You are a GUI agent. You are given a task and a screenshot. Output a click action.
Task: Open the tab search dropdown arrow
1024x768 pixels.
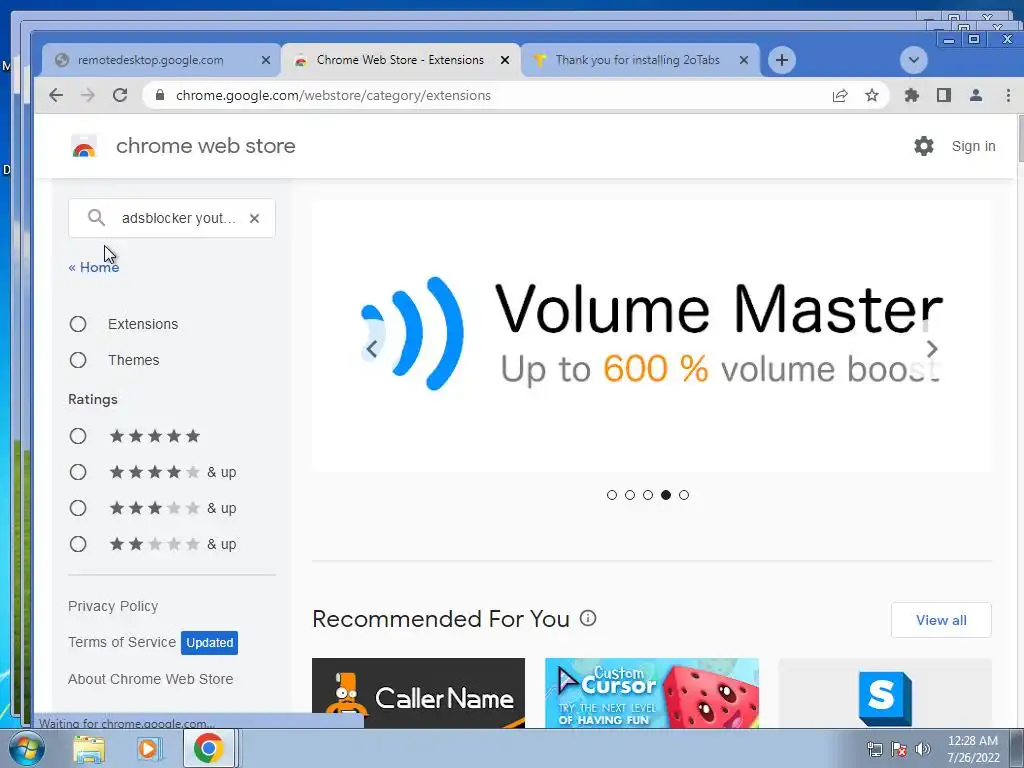(914, 60)
